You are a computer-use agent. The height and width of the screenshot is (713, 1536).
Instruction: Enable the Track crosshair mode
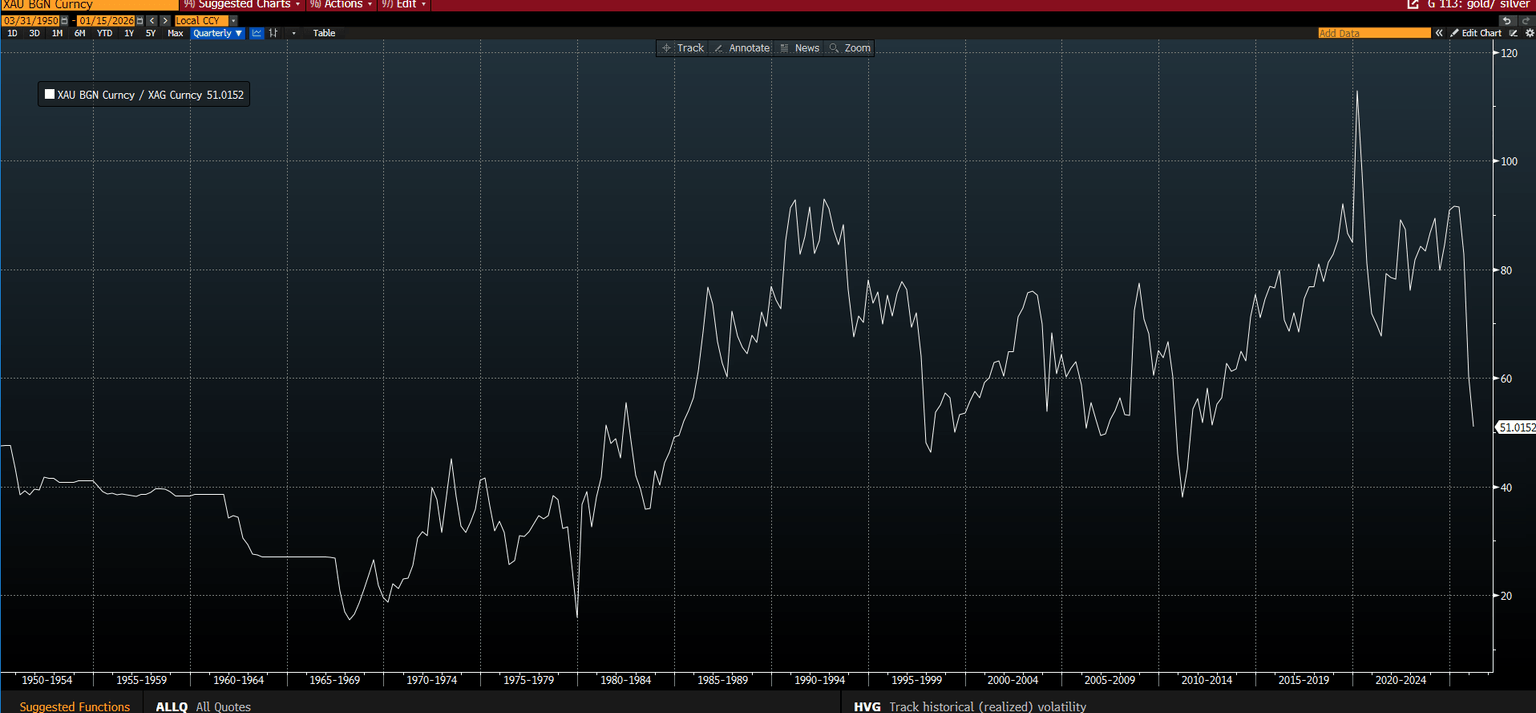click(x=682, y=48)
